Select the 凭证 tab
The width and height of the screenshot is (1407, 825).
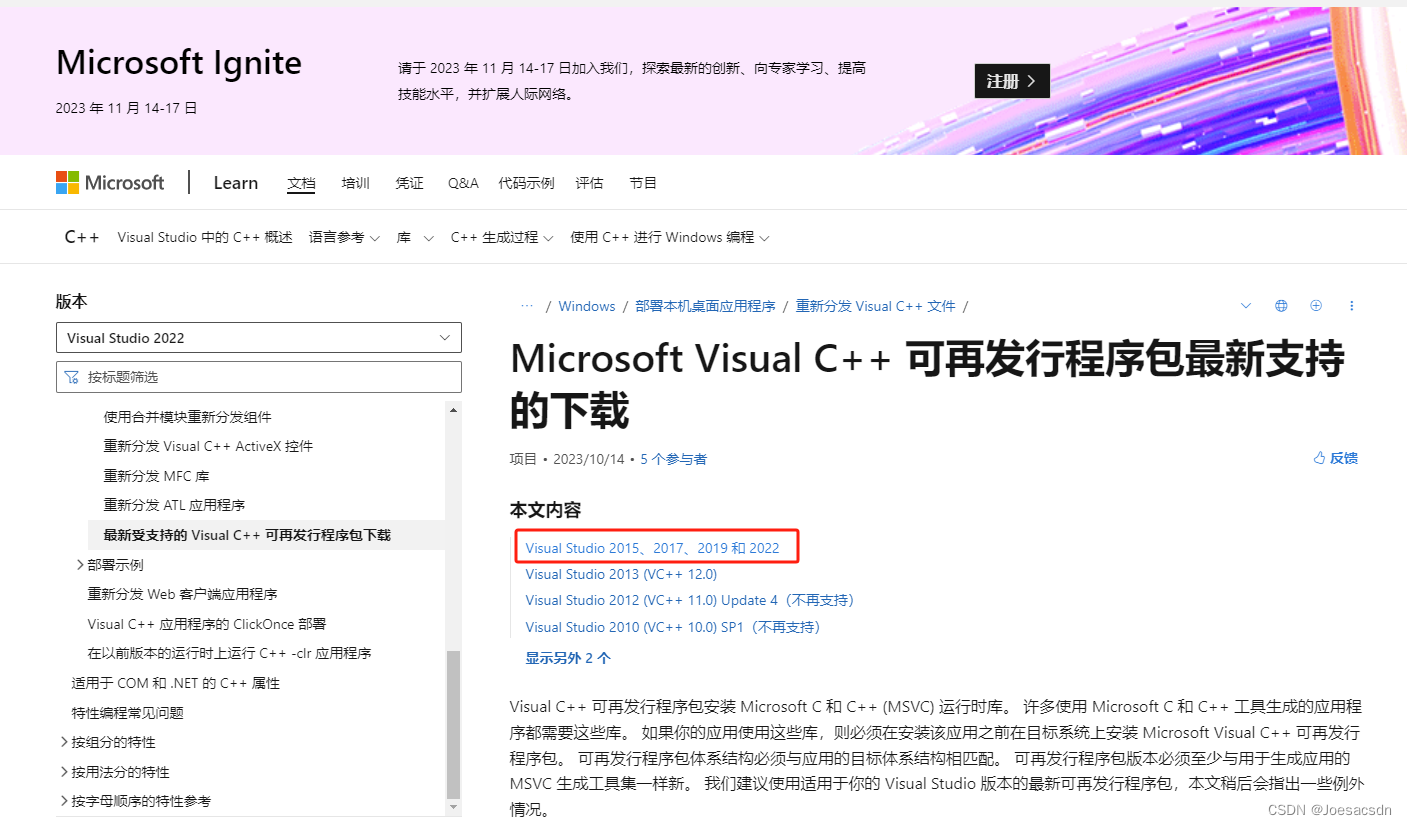point(409,183)
